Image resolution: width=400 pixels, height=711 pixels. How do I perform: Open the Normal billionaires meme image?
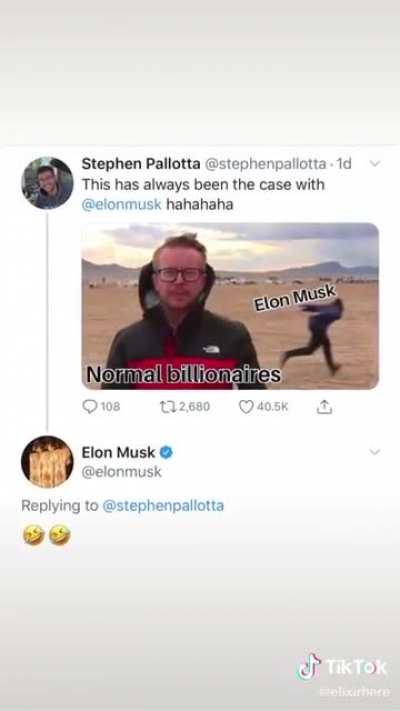tap(230, 306)
